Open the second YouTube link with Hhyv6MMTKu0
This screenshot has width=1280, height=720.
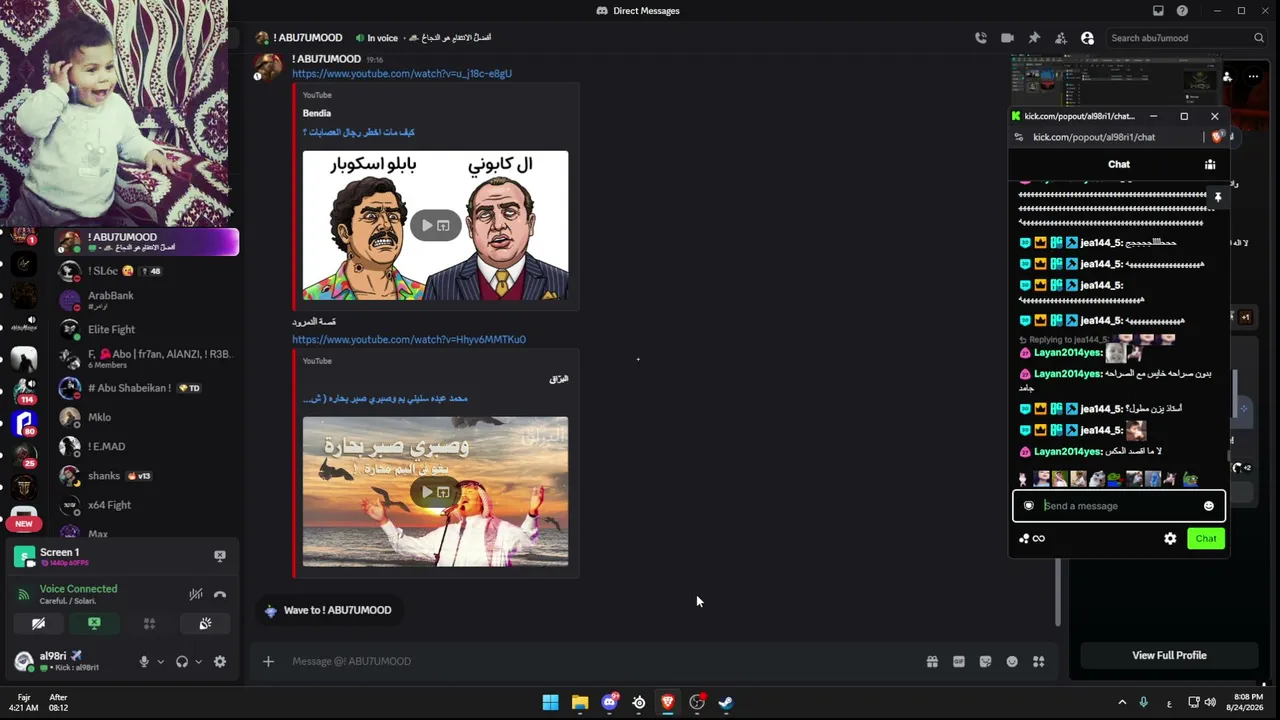(x=409, y=339)
